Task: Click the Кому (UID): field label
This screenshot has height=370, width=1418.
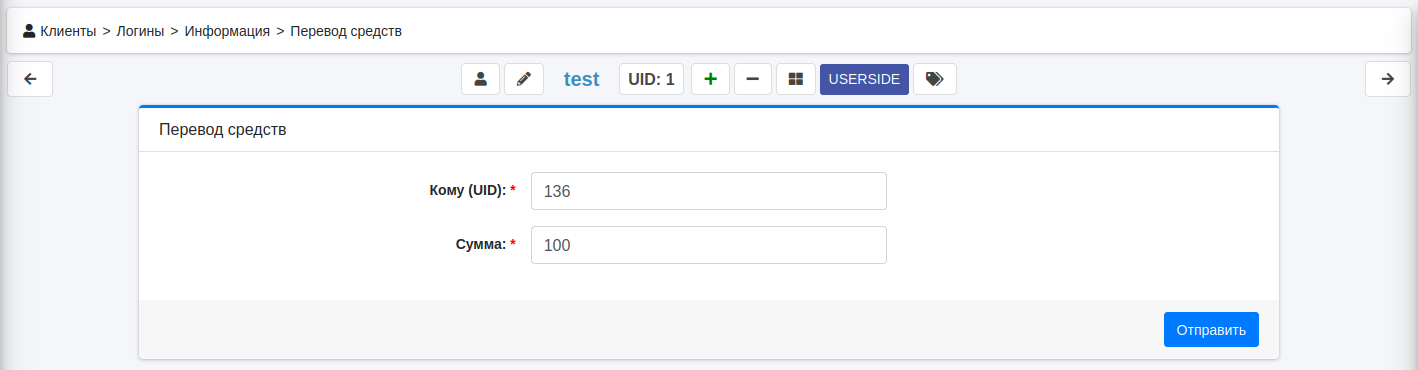Action: coord(467,190)
